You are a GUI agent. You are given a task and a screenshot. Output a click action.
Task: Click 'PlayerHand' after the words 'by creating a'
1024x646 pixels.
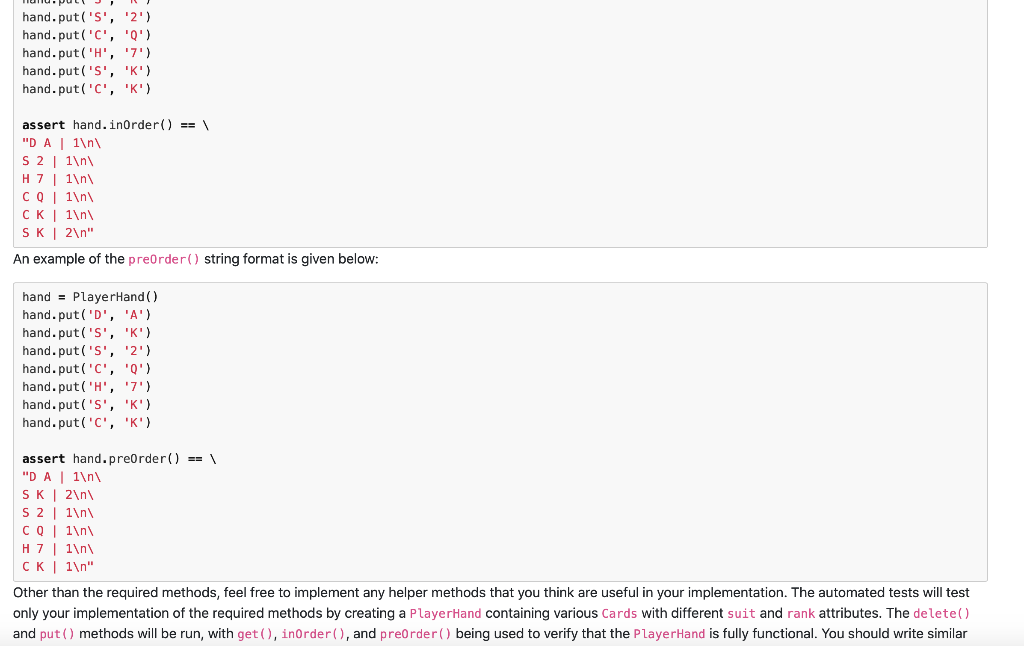click(445, 613)
